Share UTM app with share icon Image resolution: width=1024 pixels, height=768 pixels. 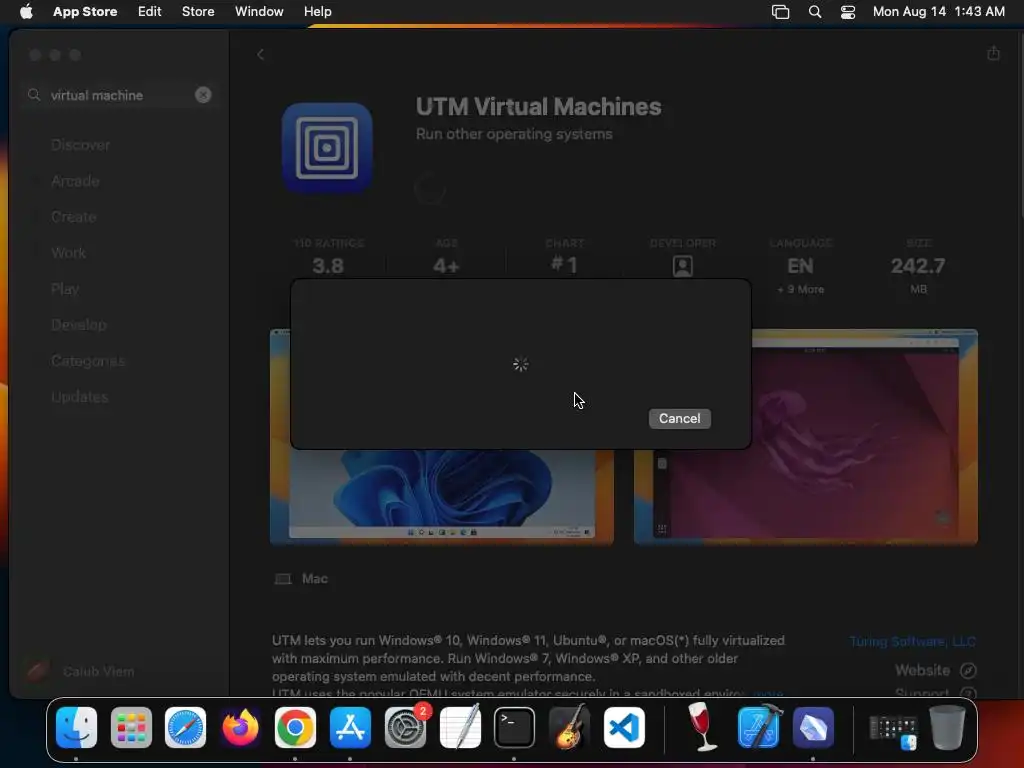tap(993, 53)
